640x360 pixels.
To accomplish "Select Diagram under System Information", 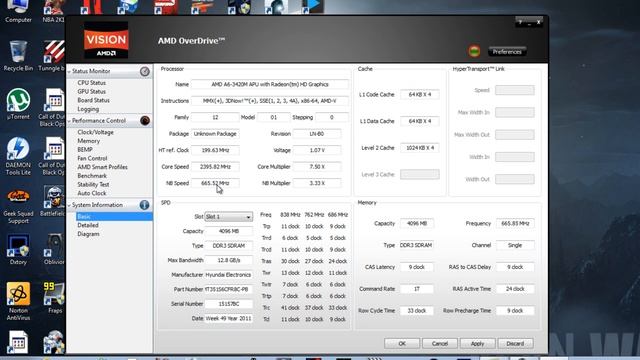I will click(x=88, y=234).
